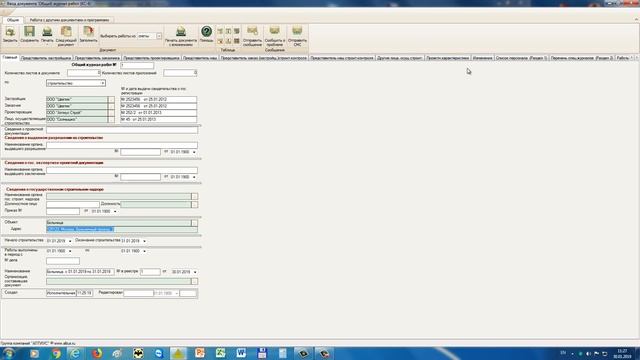Image resolution: width=640 pixels, height=360 pixels.
Task: Open Работы выполнены в период с date dropdown
Action: click(x=70, y=251)
